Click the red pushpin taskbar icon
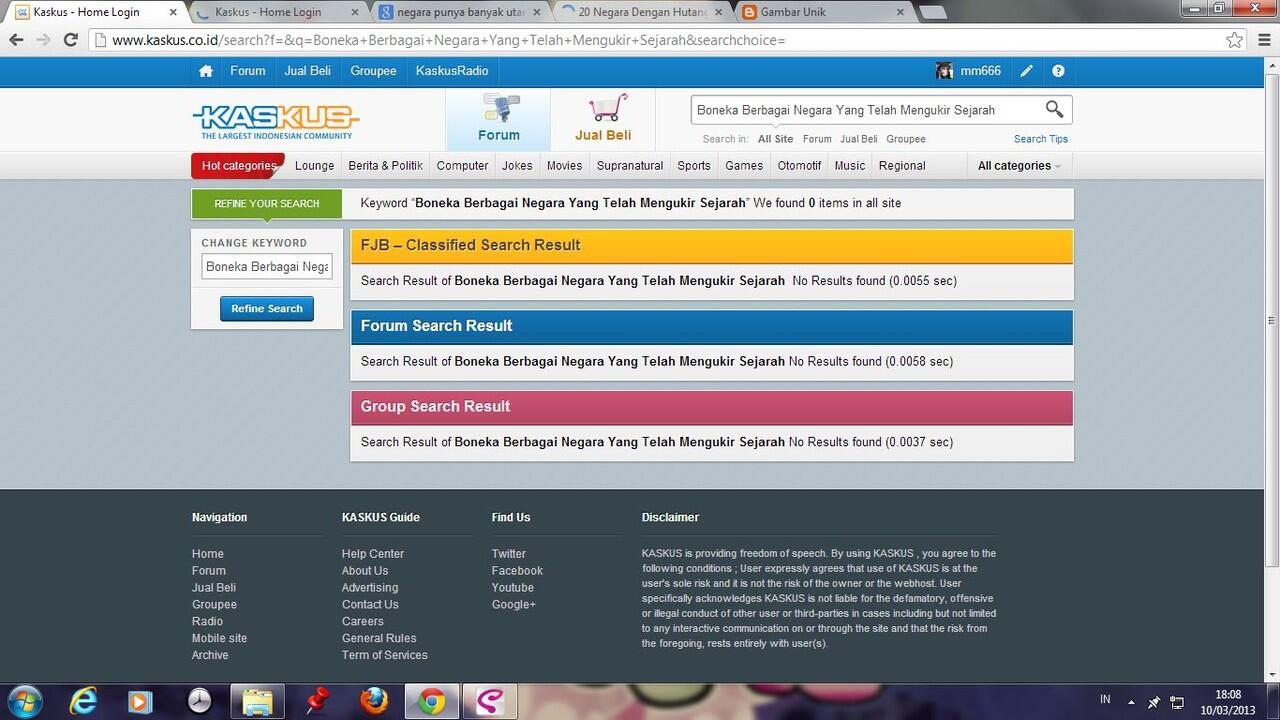 (318, 699)
